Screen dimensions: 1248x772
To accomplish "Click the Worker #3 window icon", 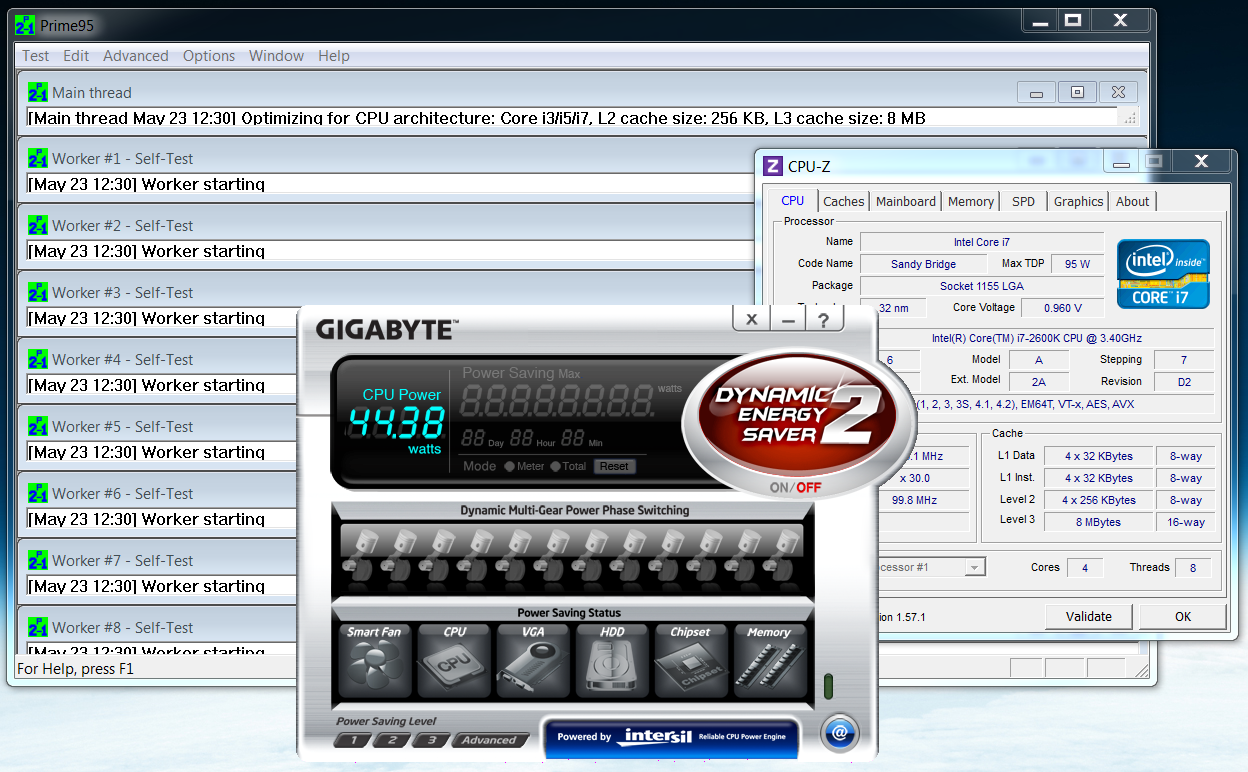I will pyautogui.click(x=38, y=292).
